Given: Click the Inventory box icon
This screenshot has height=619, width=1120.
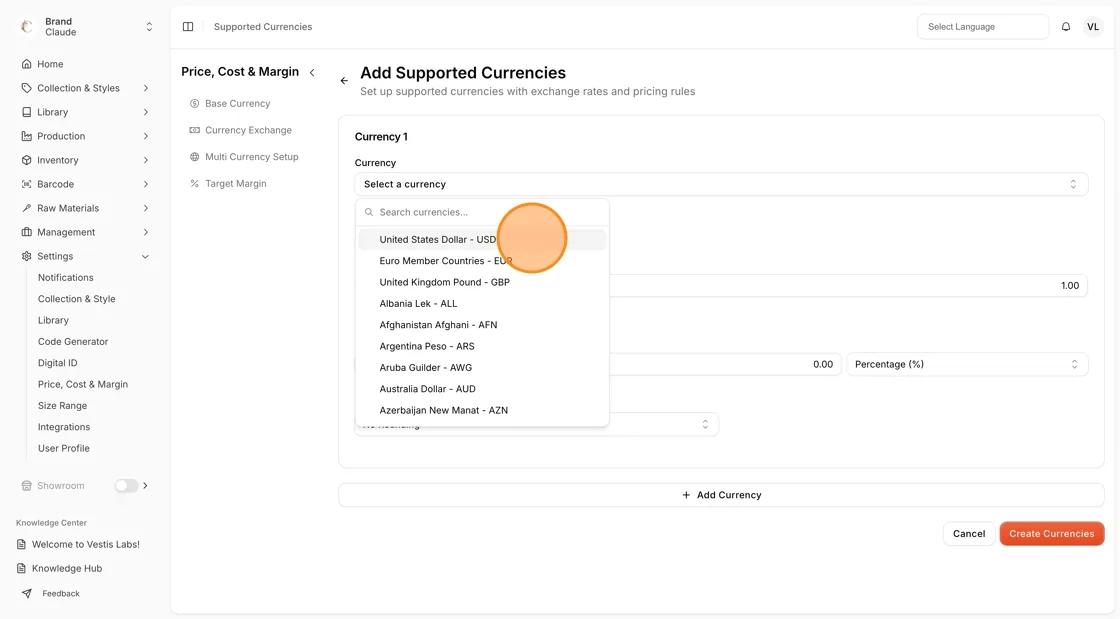Looking at the screenshot, I should [26, 160].
